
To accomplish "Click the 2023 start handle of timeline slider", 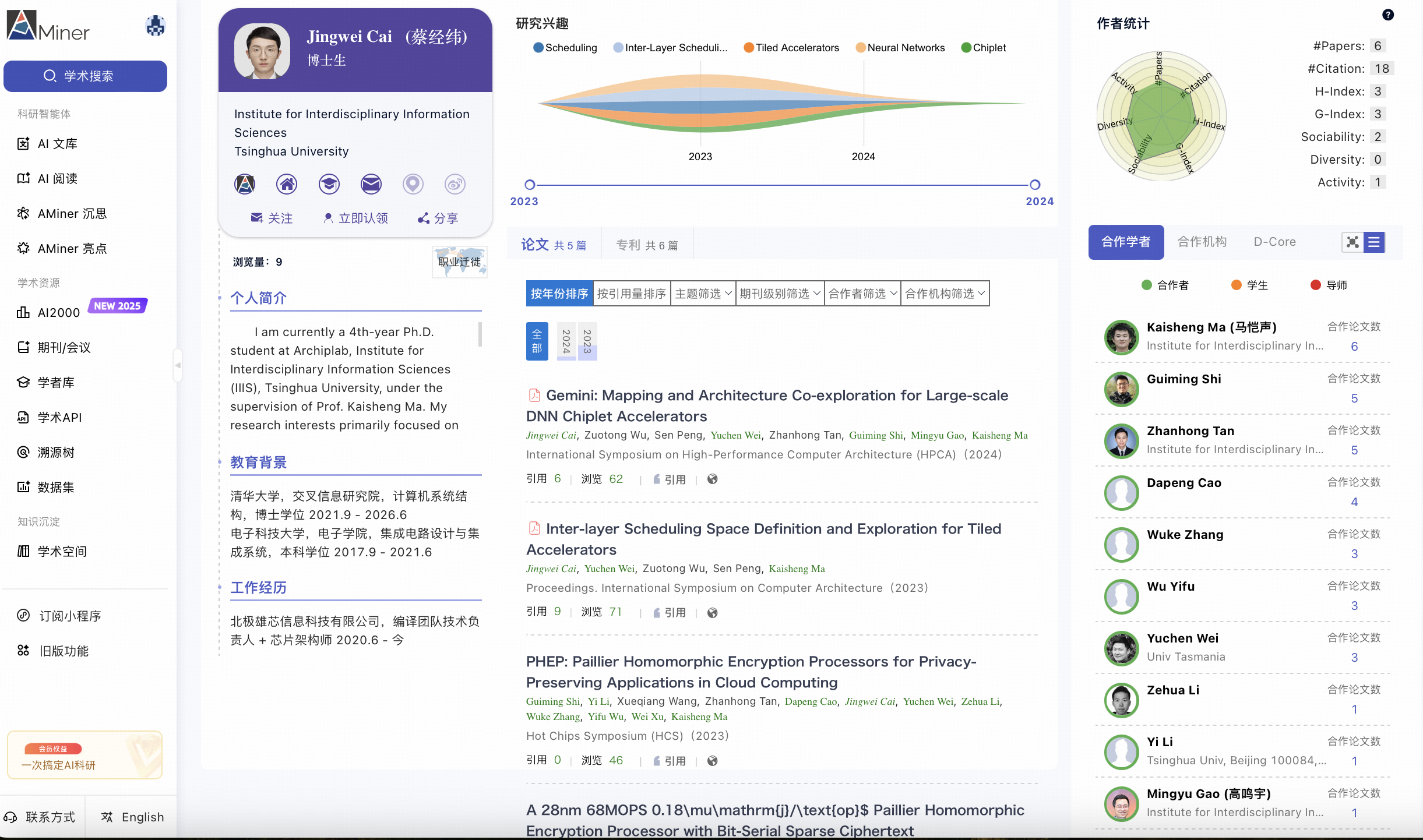I will 530,185.
